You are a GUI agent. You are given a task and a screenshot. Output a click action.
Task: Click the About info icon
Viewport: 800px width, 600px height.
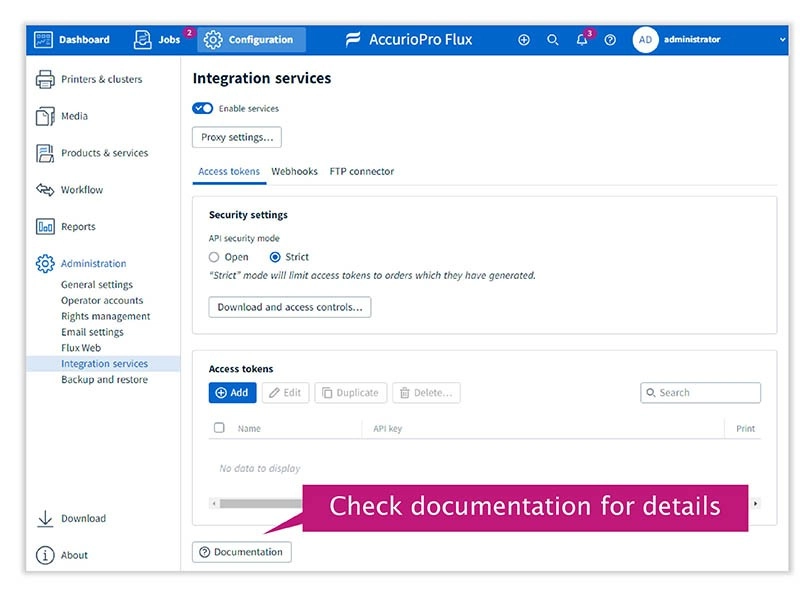45,555
